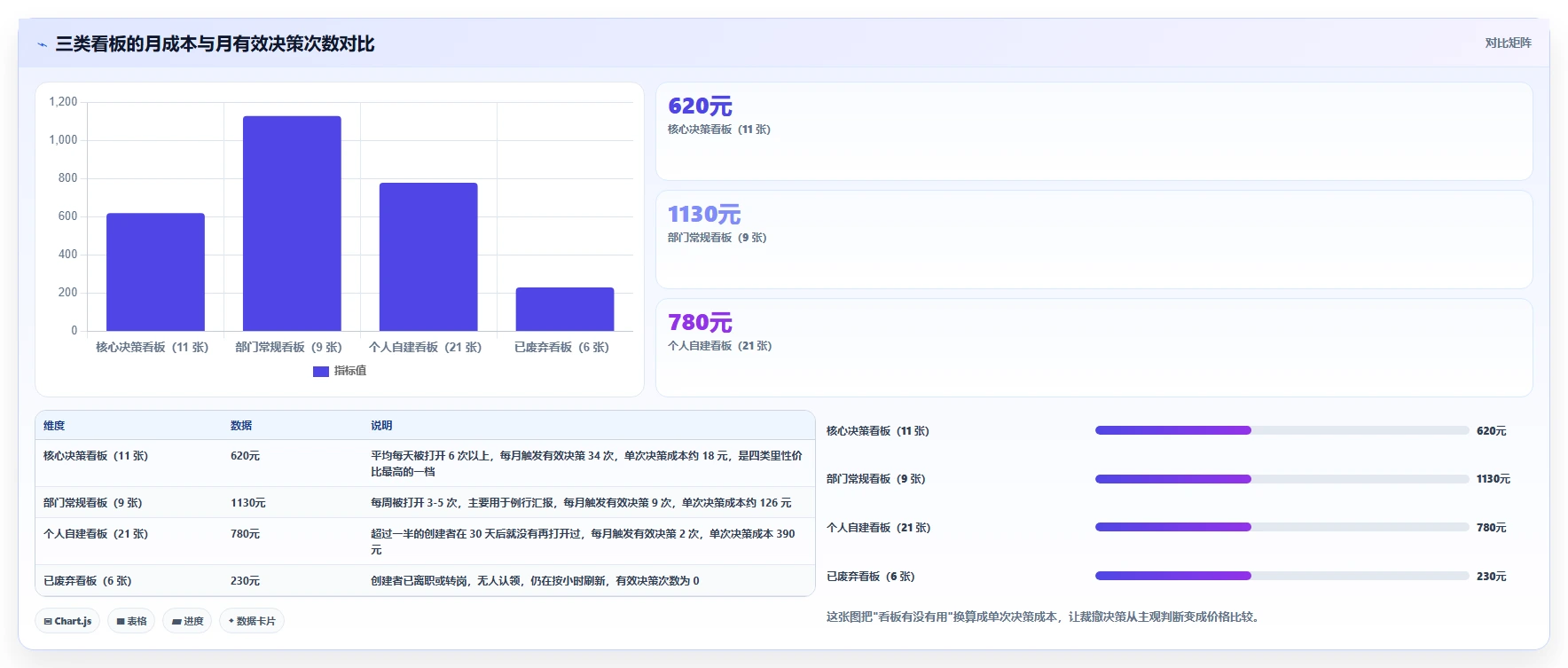Viewport: 1568px width, 668px height.
Task: Click the x-axis label 个人自建看板（21 张）
Action: (x=426, y=348)
